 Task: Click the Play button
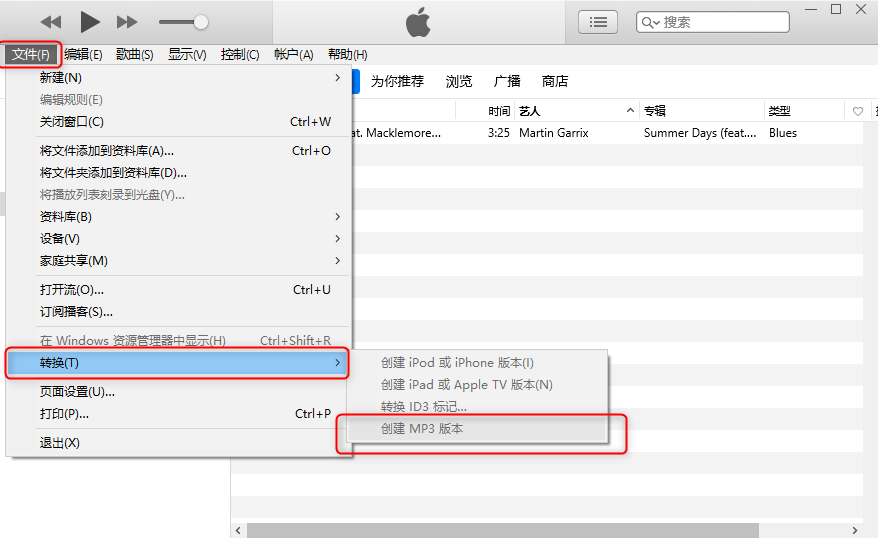(x=90, y=22)
